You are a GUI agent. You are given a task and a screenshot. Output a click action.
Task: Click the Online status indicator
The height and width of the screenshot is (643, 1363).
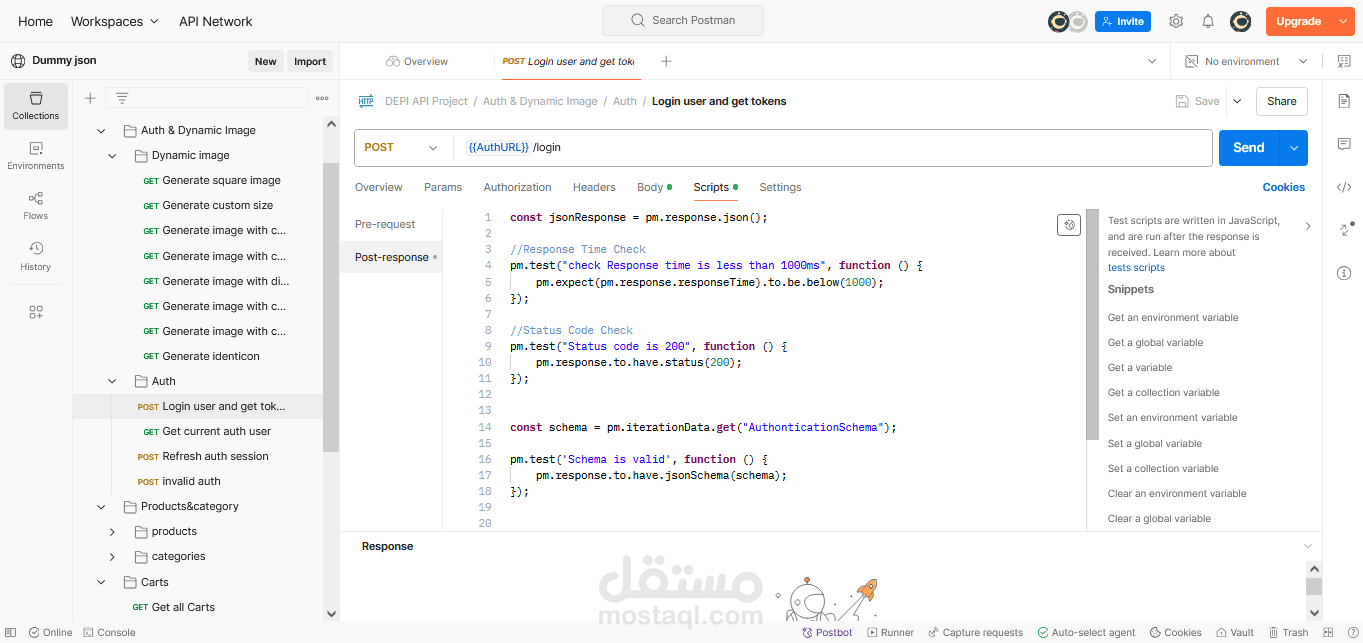[x=50, y=632]
